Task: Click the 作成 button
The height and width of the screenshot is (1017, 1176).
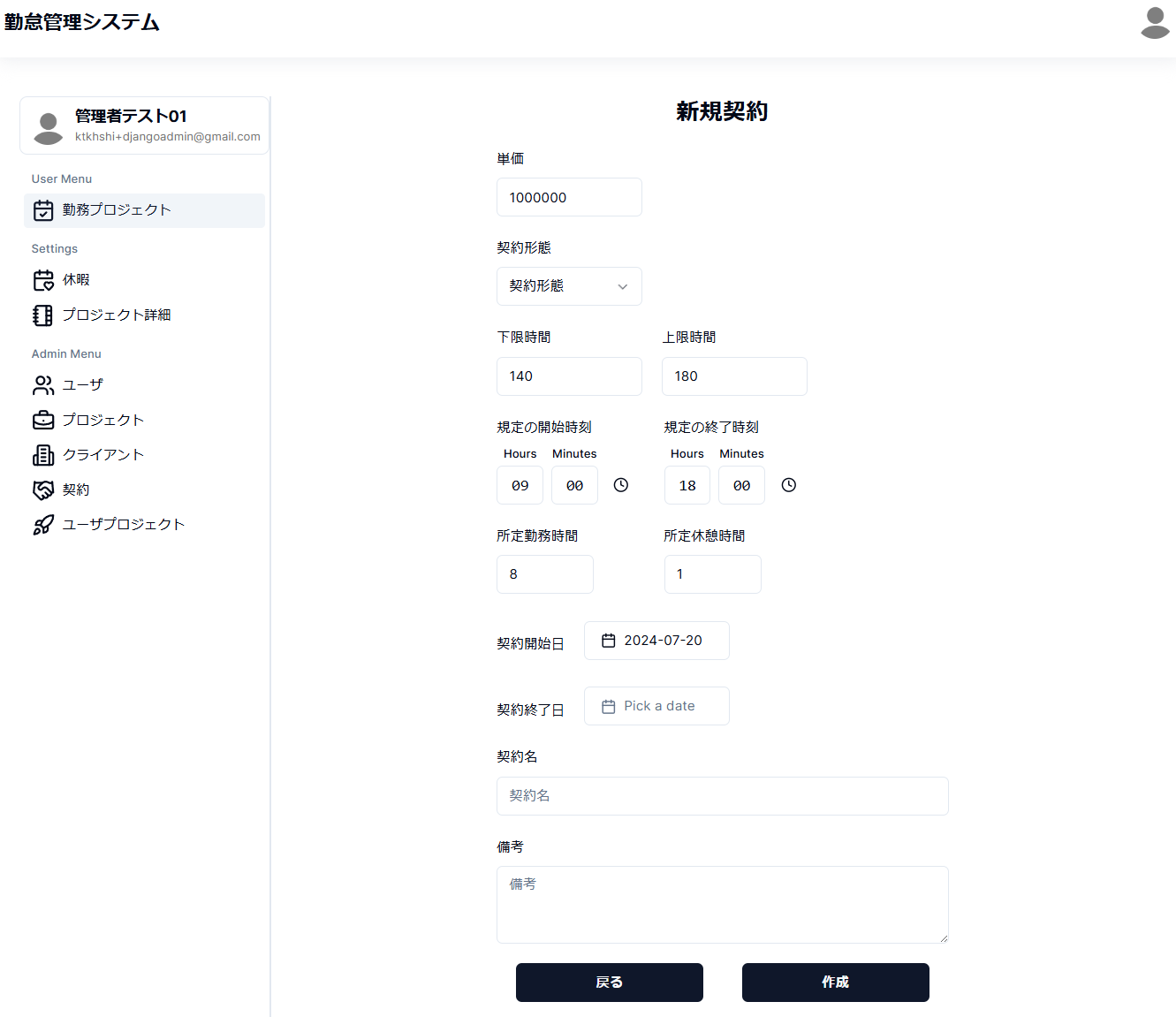Action: [836, 983]
